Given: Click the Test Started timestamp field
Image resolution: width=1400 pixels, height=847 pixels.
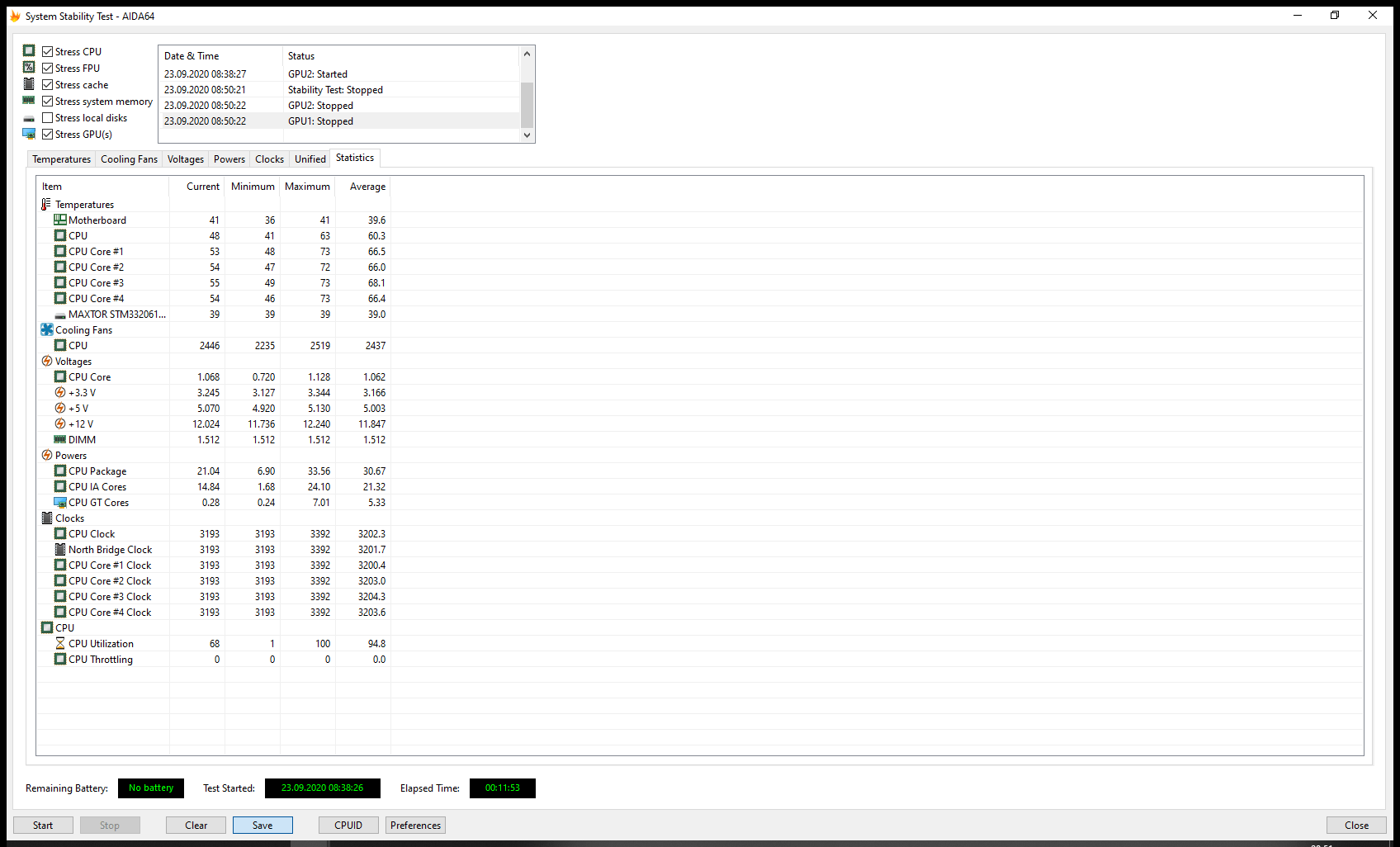Looking at the screenshot, I should (323, 788).
